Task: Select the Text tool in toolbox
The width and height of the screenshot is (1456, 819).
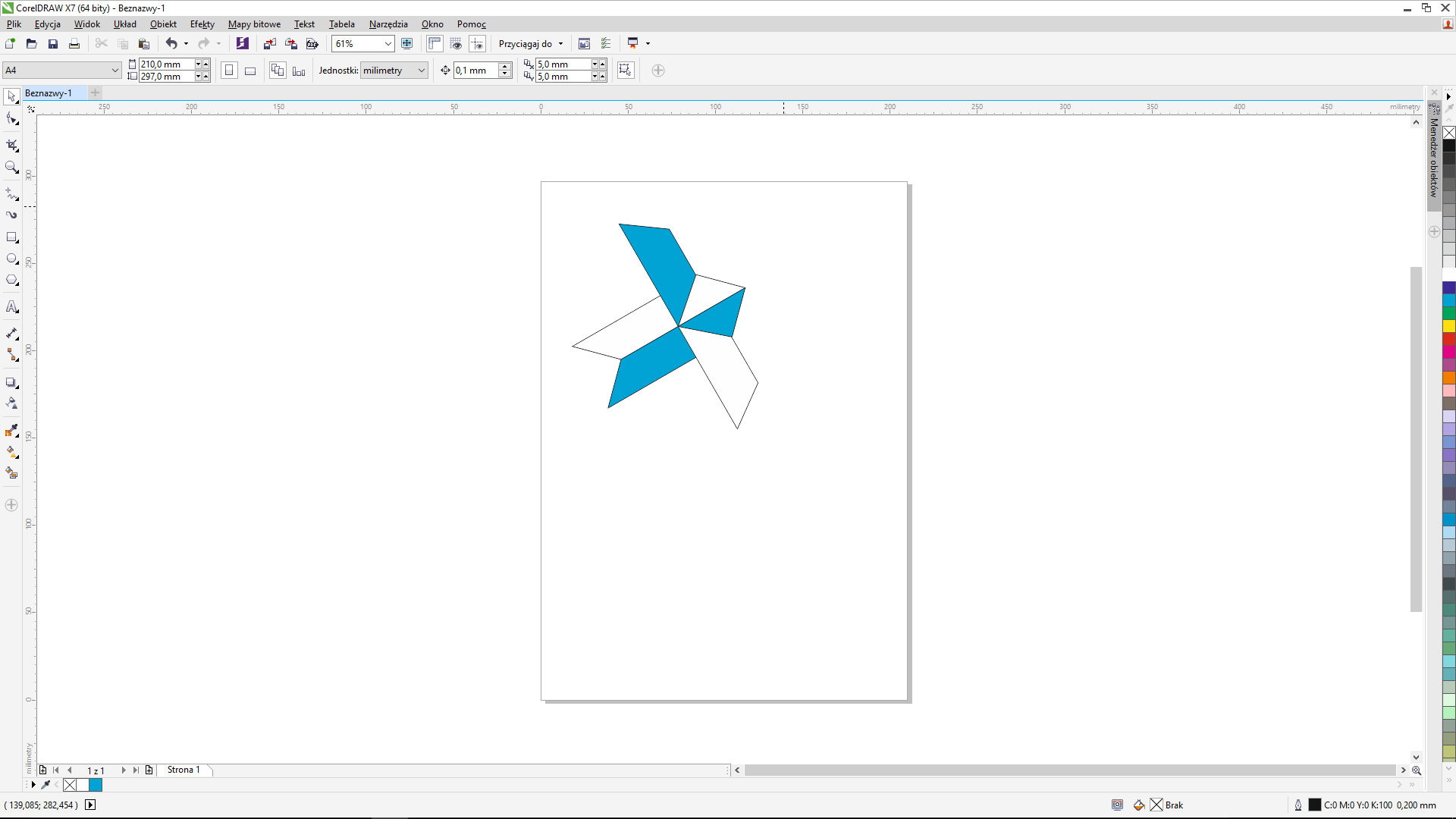Action: (x=12, y=307)
